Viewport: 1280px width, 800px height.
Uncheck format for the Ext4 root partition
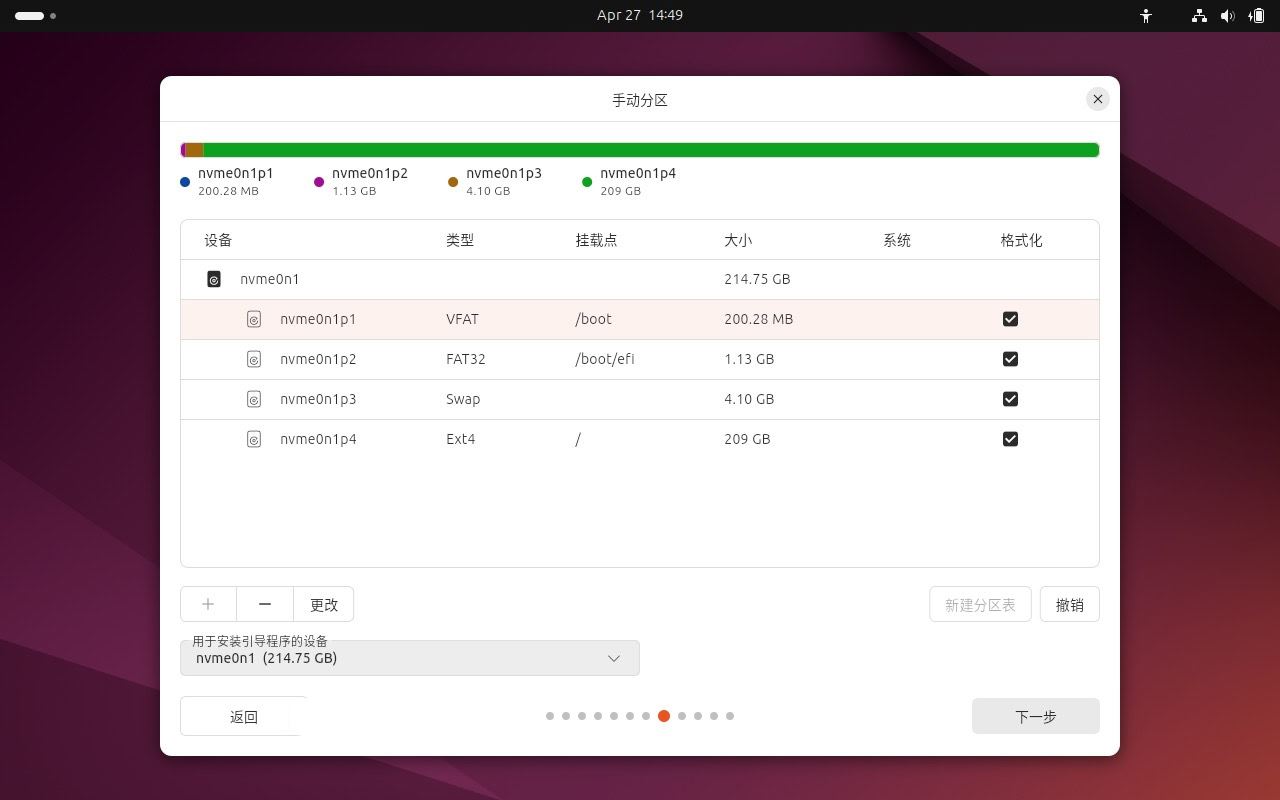tap(1010, 438)
